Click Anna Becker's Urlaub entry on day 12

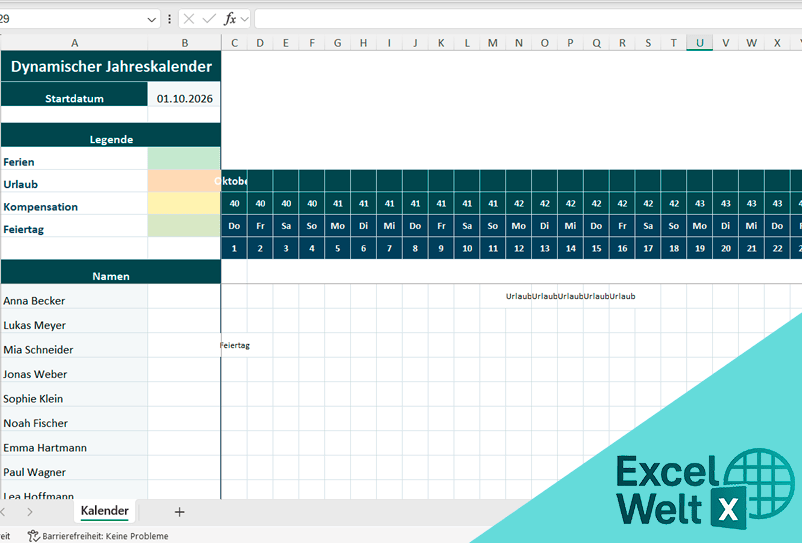(519, 296)
